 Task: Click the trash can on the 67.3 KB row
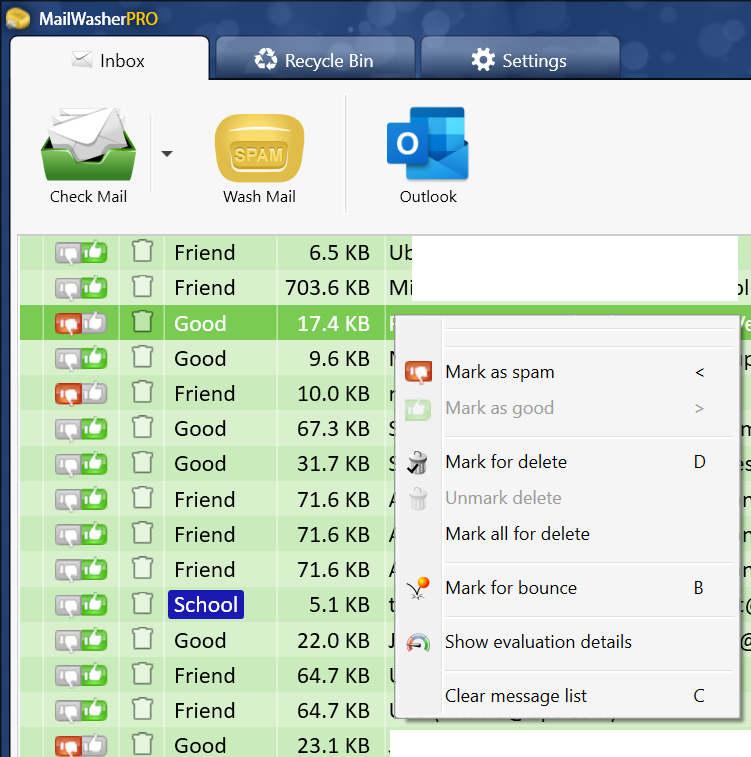coord(142,428)
